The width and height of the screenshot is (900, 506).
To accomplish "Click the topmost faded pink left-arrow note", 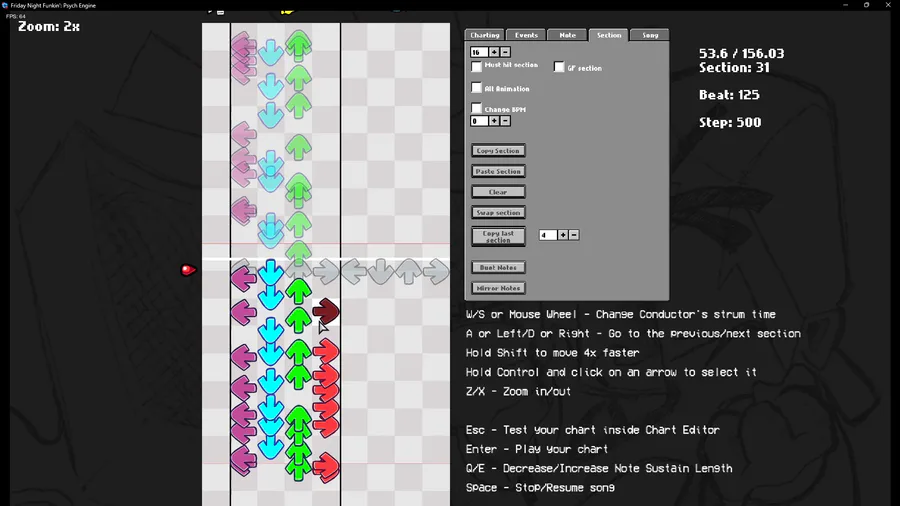I will pos(243,45).
